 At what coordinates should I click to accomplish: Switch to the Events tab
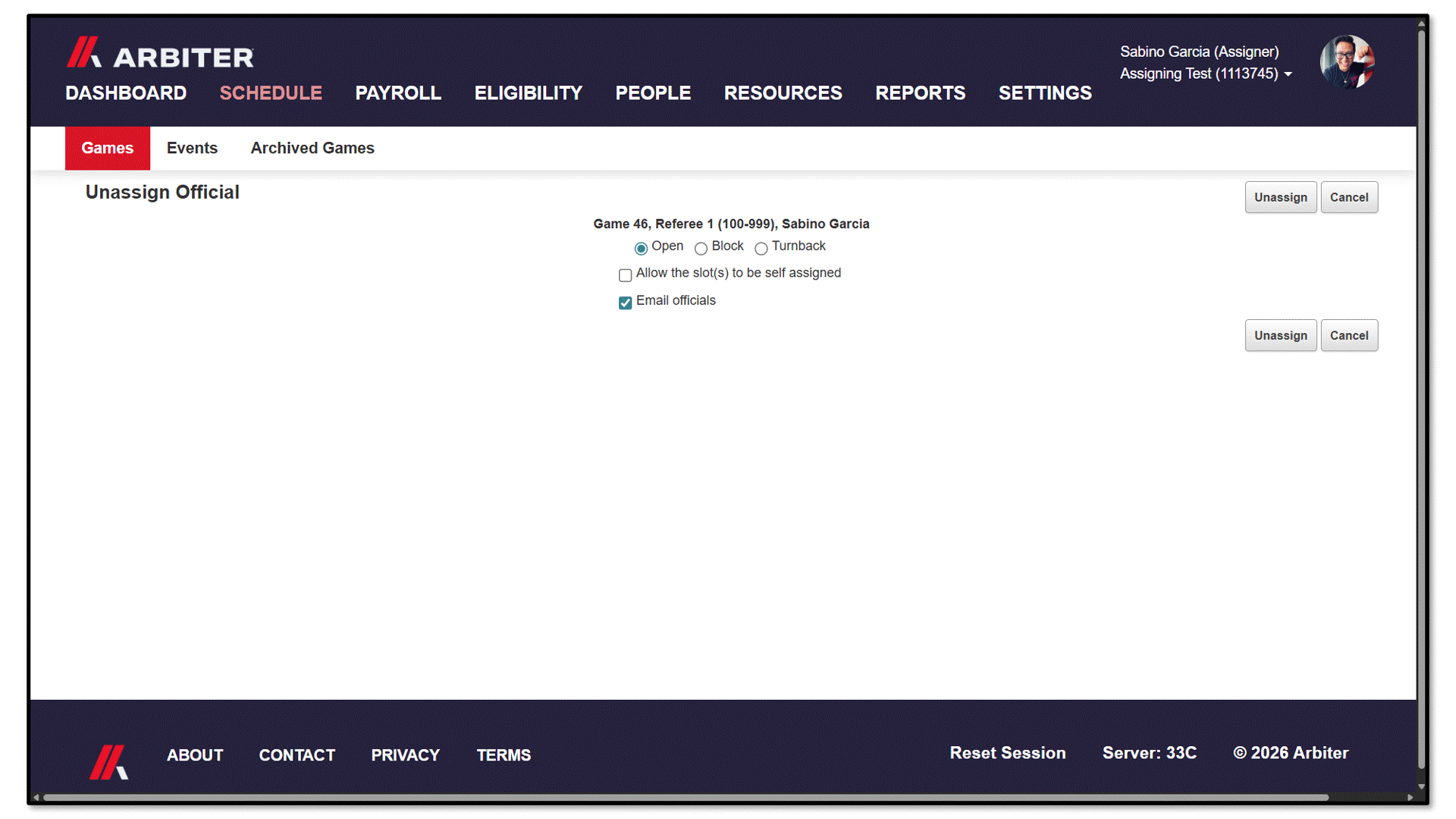(192, 148)
